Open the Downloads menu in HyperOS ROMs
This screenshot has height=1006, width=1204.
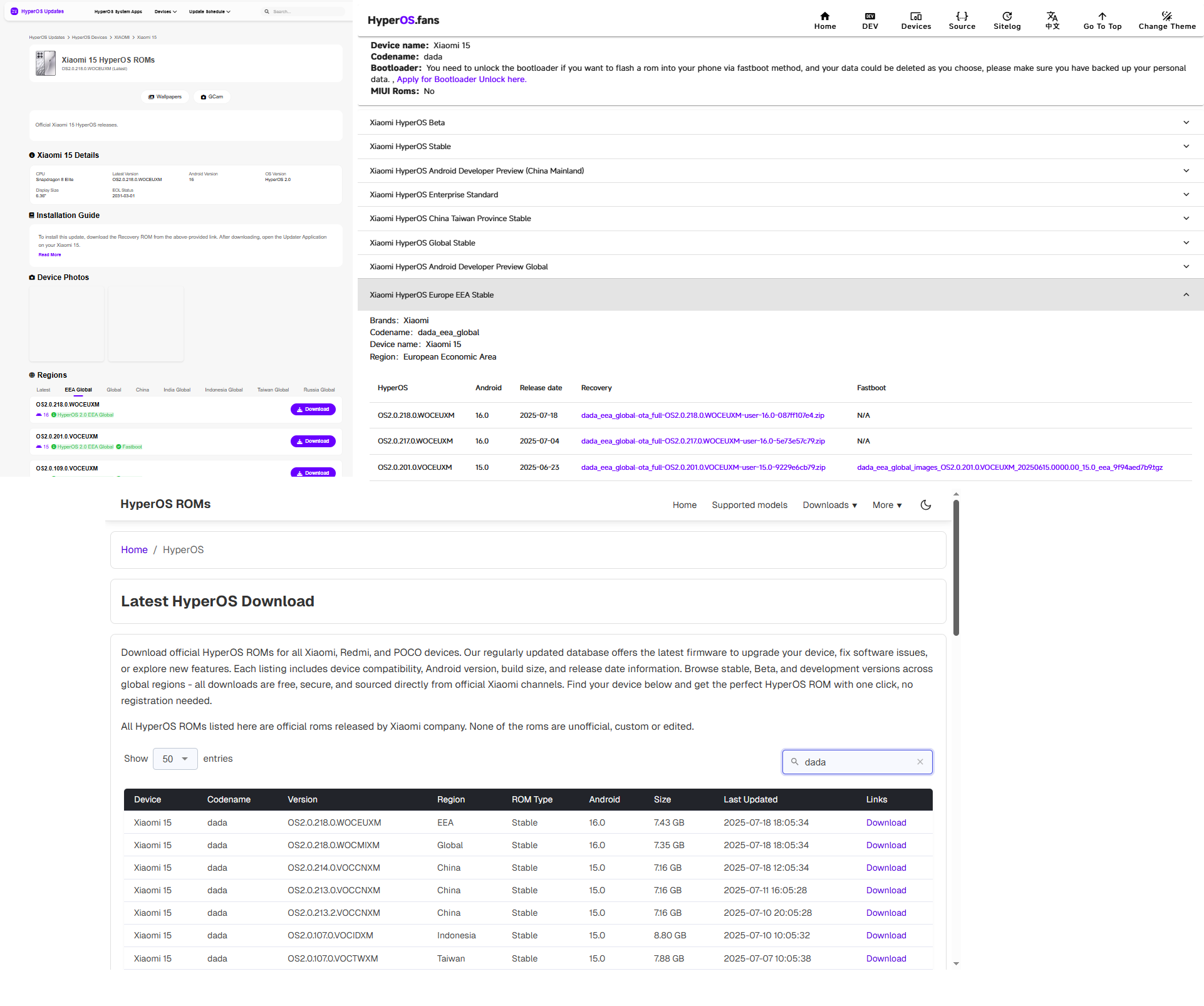tap(829, 505)
